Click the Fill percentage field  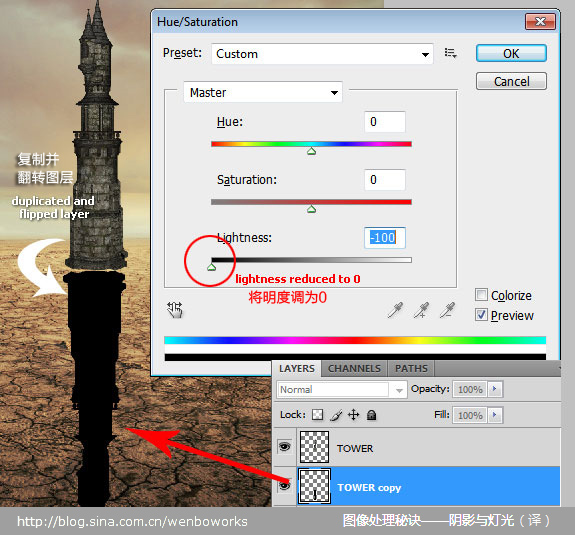(x=470, y=415)
